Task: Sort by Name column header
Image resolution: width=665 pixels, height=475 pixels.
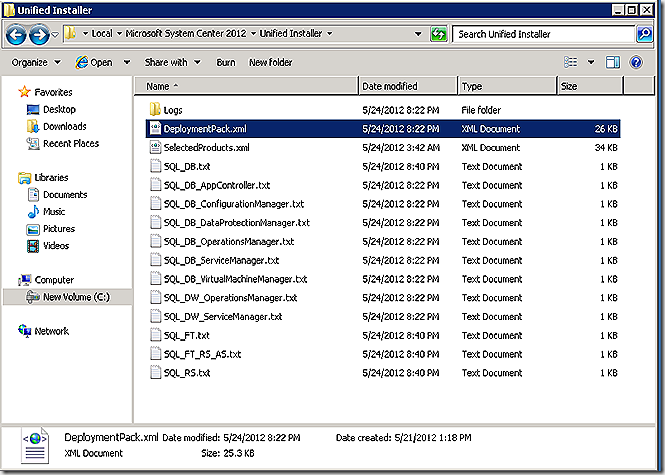Action: 246,86
